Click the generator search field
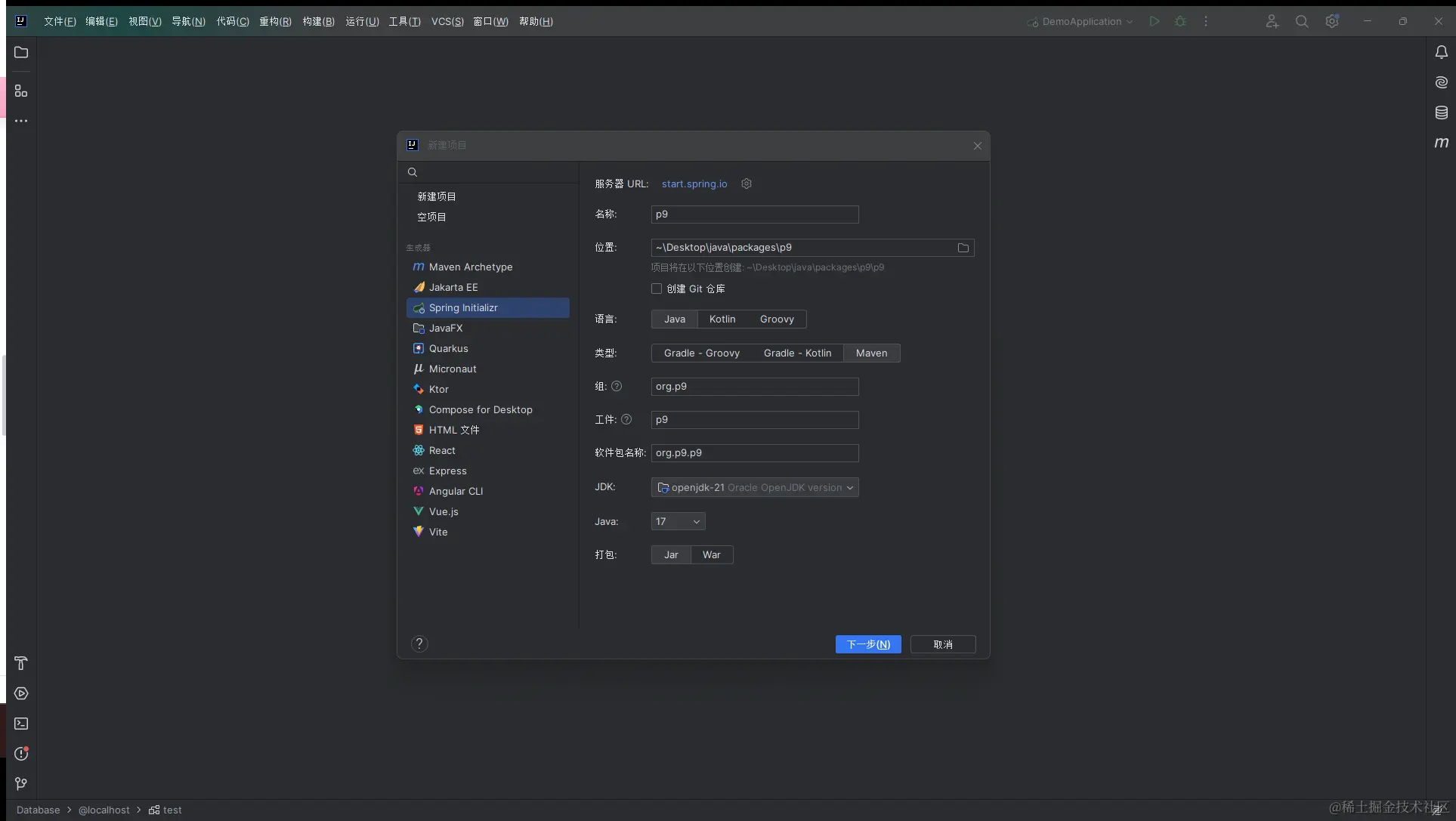 [x=488, y=172]
